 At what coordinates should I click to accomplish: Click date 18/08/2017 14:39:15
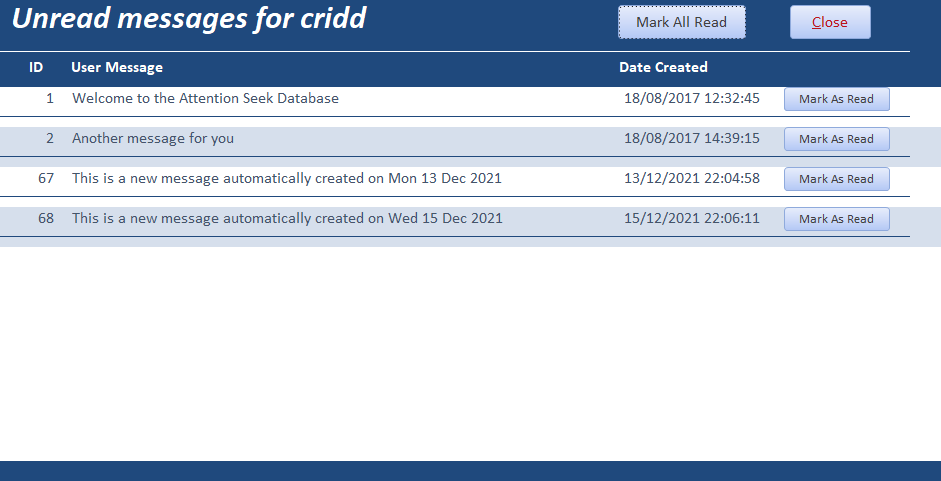[x=692, y=139]
